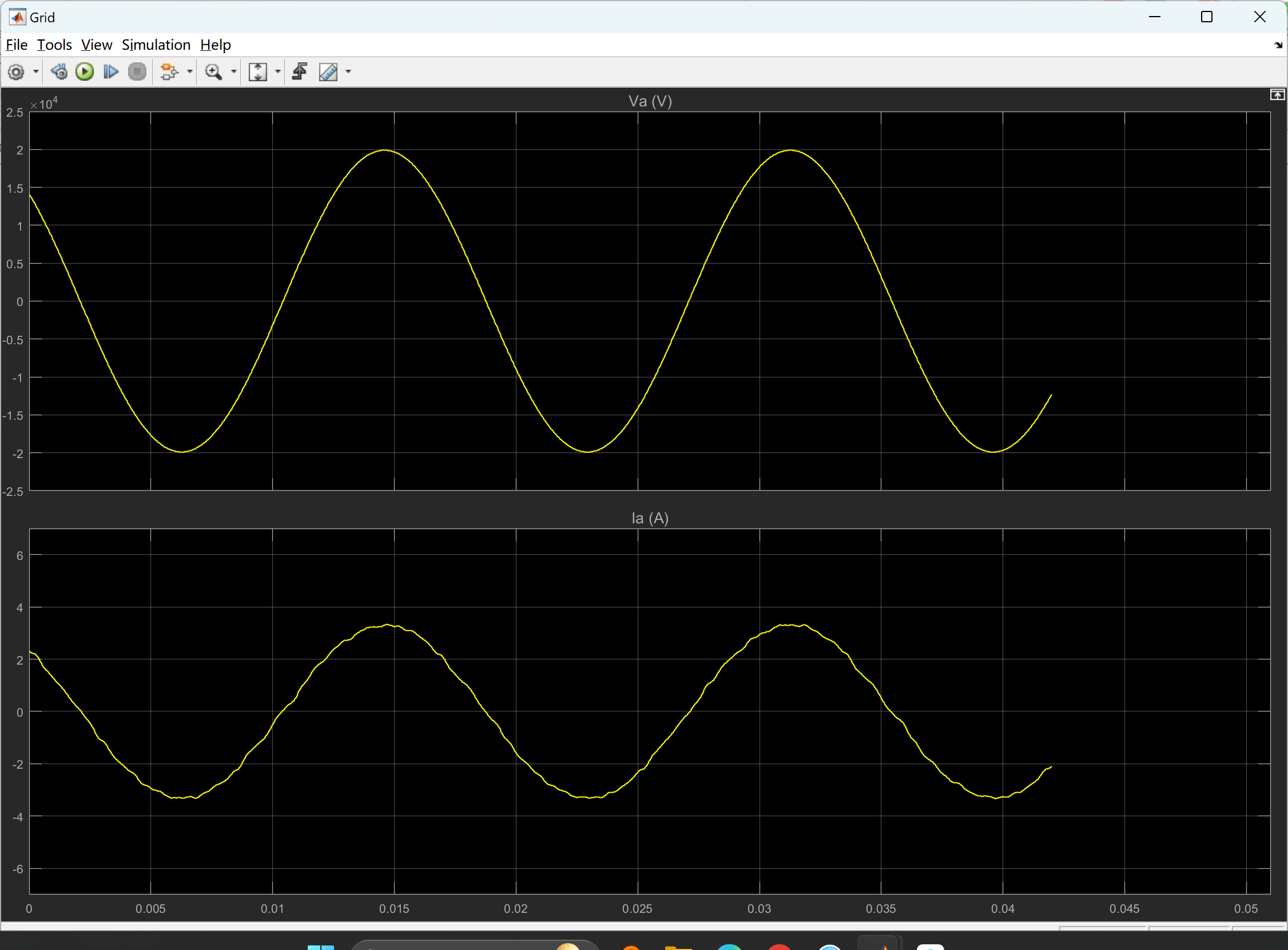Toggle the cursor measurements ruler icon
1288x950 pixels.
coord(328,72)
